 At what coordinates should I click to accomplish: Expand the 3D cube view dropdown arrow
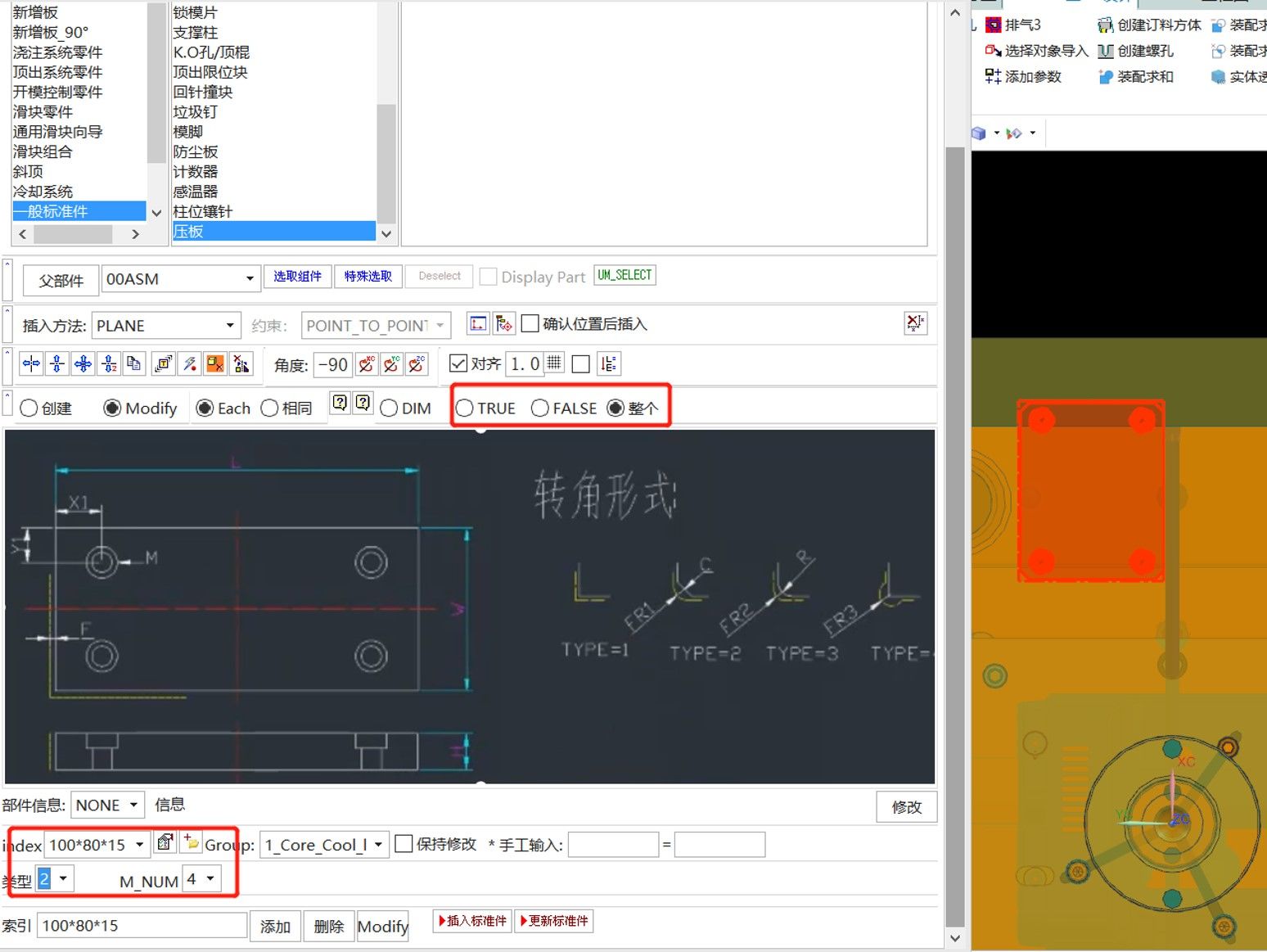pyautogui.click(x=996, y=133)
